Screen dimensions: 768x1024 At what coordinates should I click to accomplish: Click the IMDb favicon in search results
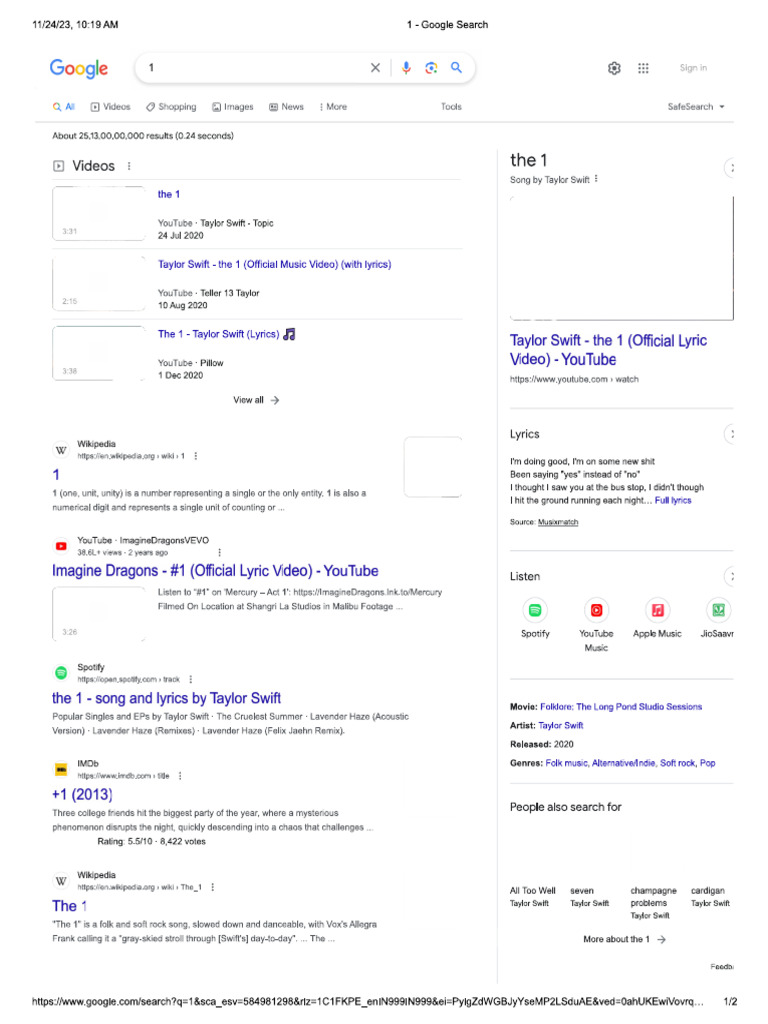pyautogui.click(x=61, y=770)
